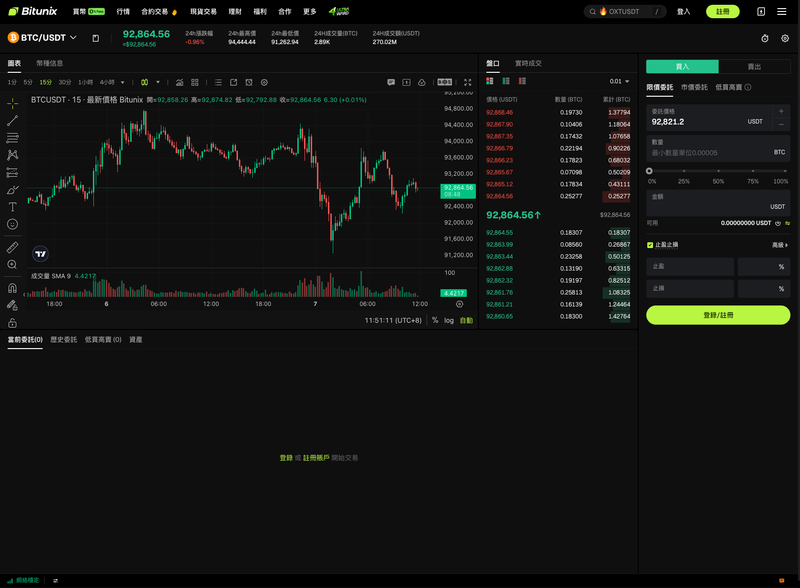This screenshot has height=588, width=800.
Task: Open trading page settings gear
Action: click(x=785, y=38)
